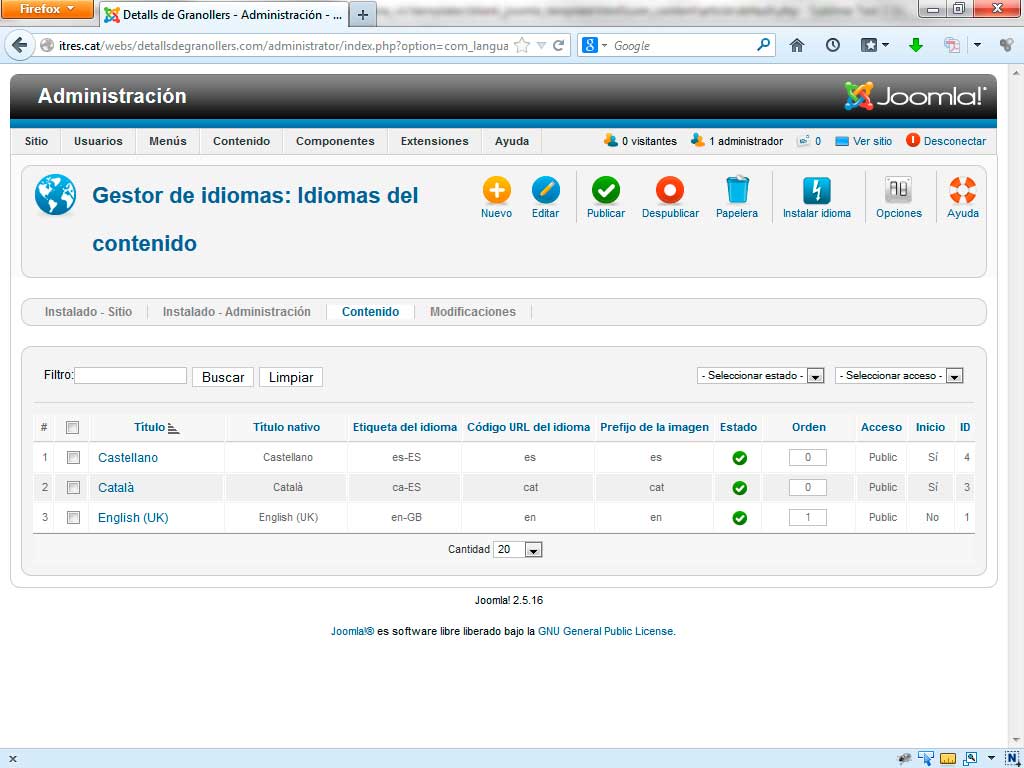
Task: Click the Nuevo toolbar icon
Action: [496, 190]
